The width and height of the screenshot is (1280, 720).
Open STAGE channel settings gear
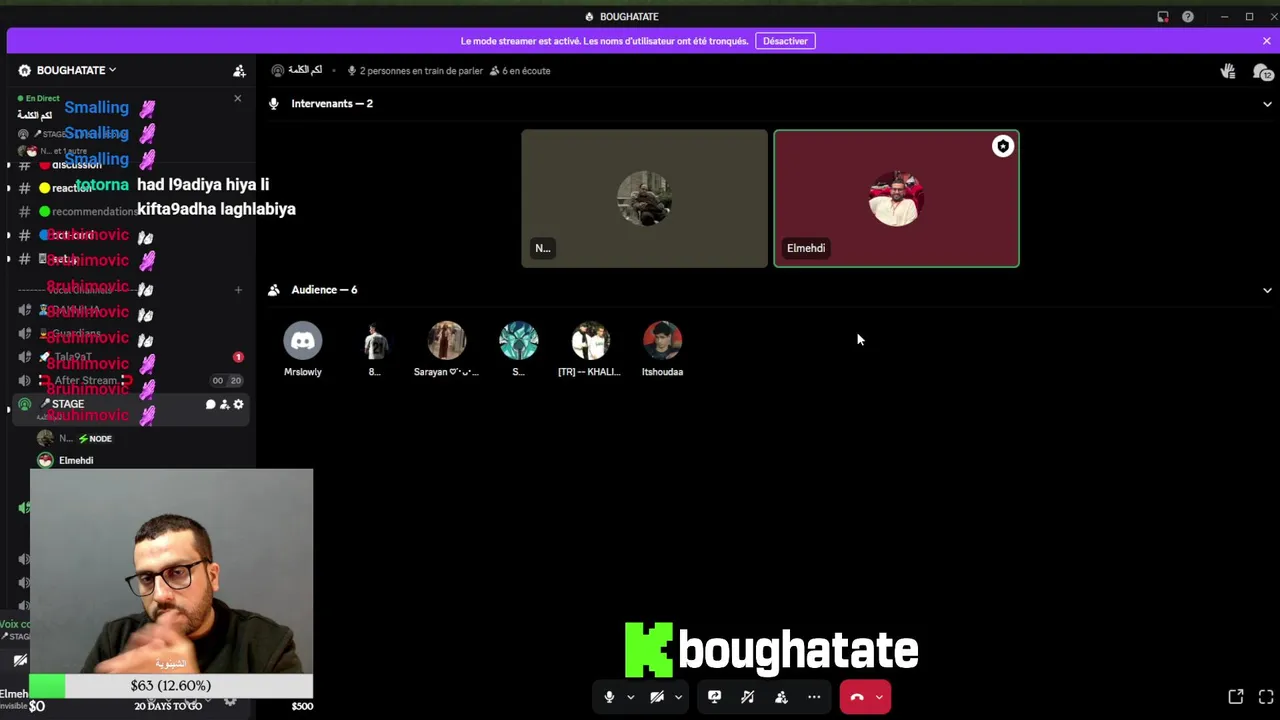click(x=238, y=404)
